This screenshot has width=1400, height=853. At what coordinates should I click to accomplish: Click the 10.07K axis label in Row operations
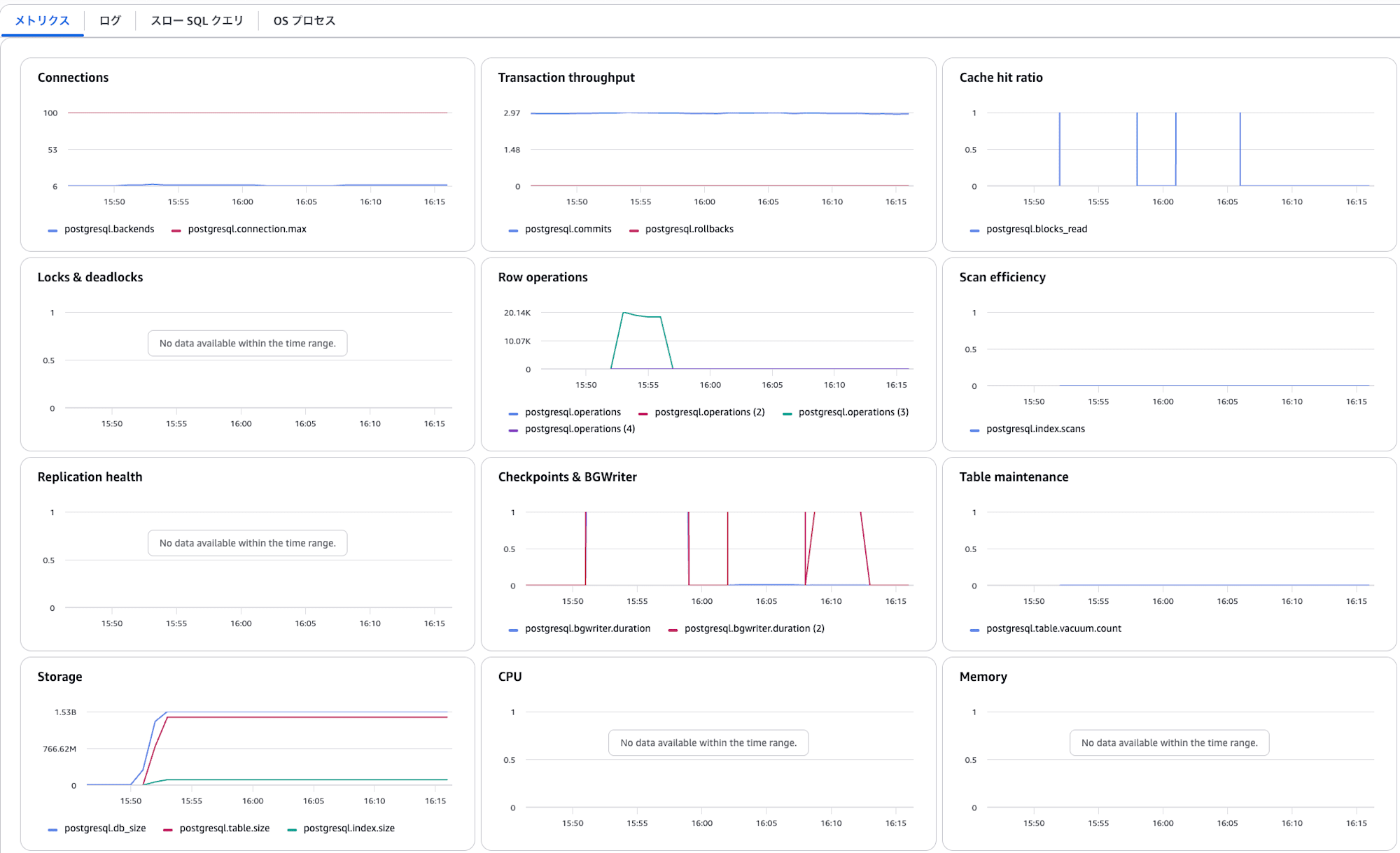point(517,341)
